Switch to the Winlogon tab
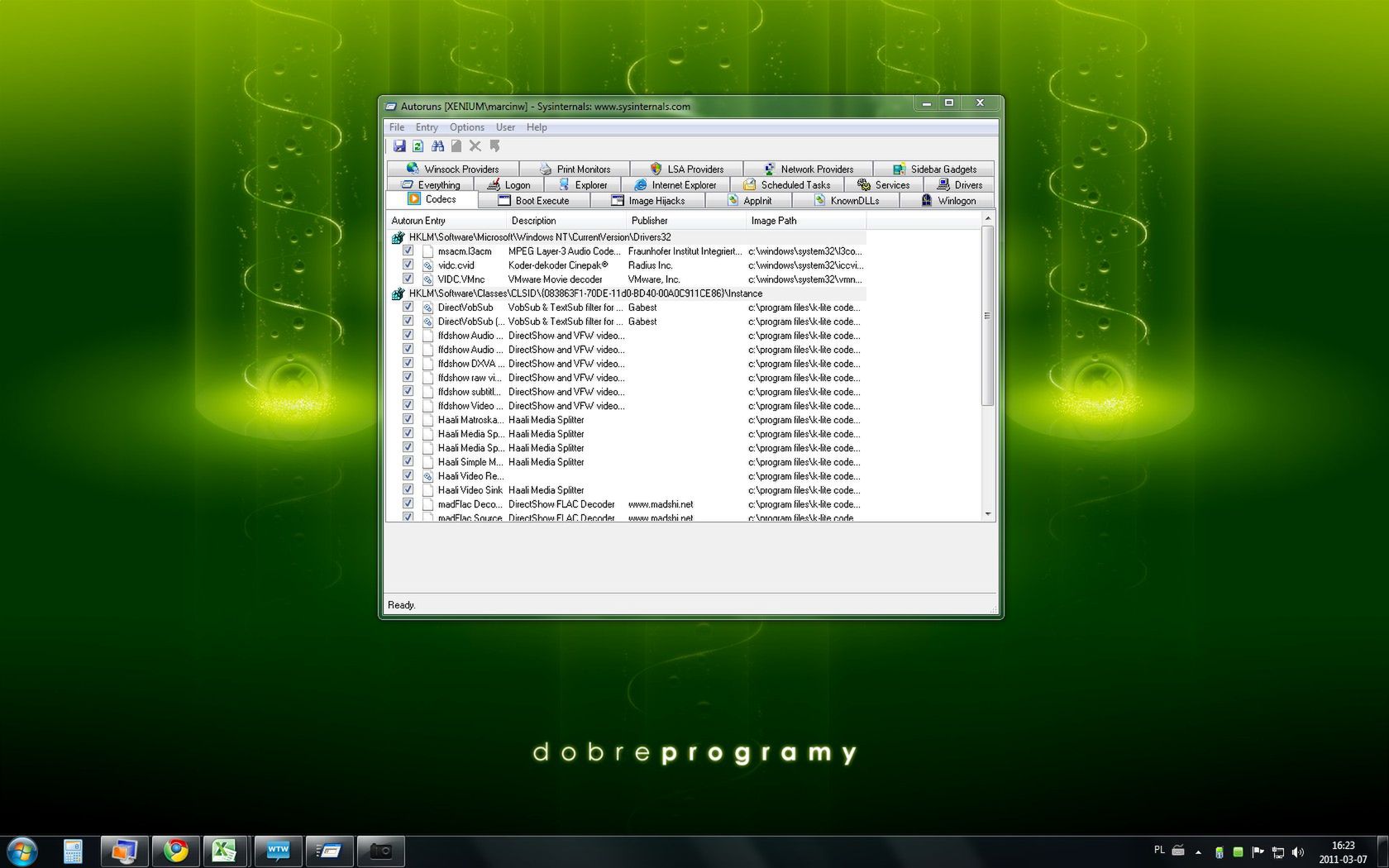 [947, 200]
